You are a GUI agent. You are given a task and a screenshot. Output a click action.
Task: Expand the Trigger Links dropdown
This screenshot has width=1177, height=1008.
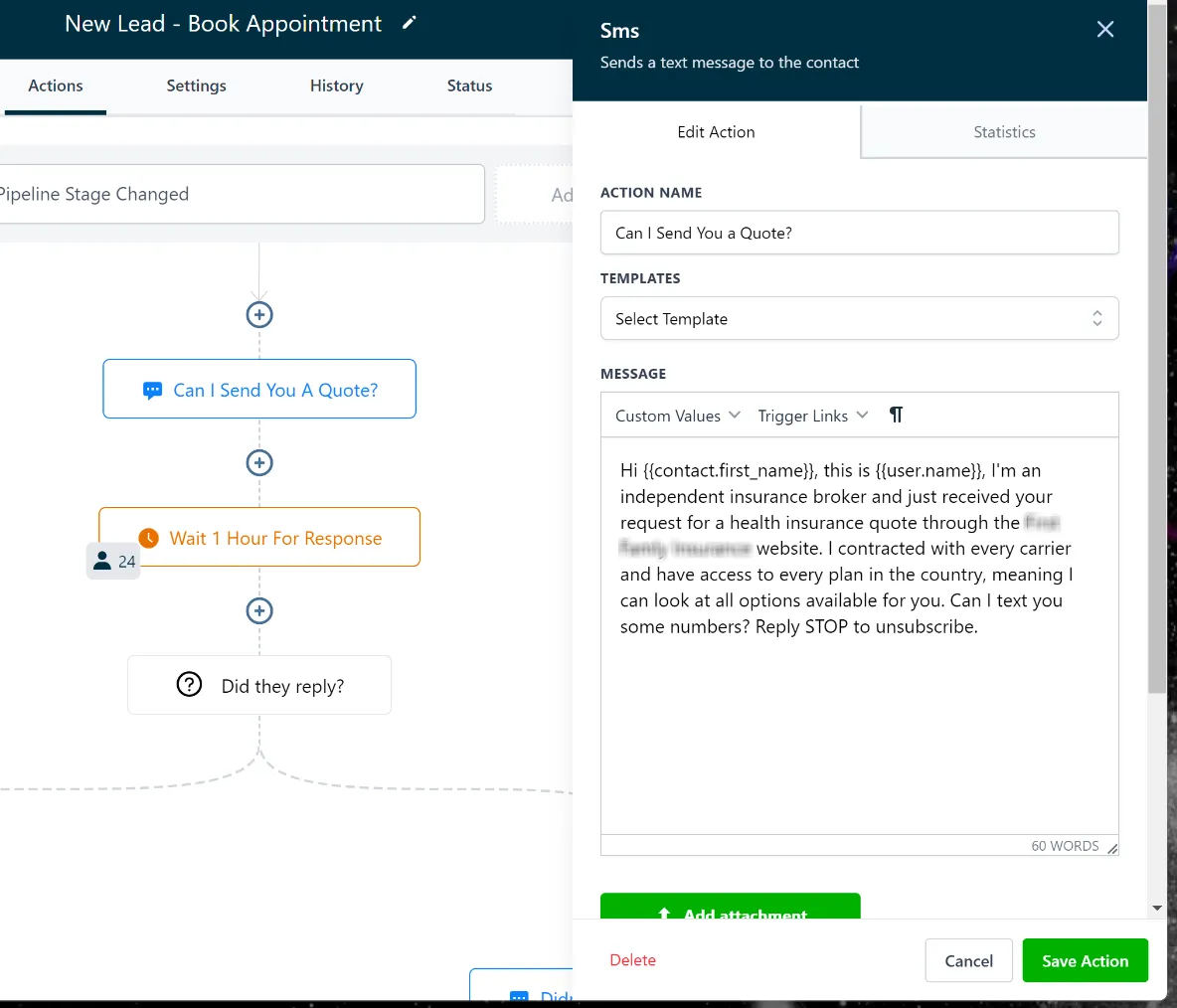pyautogui.click(x=812, y=416)
